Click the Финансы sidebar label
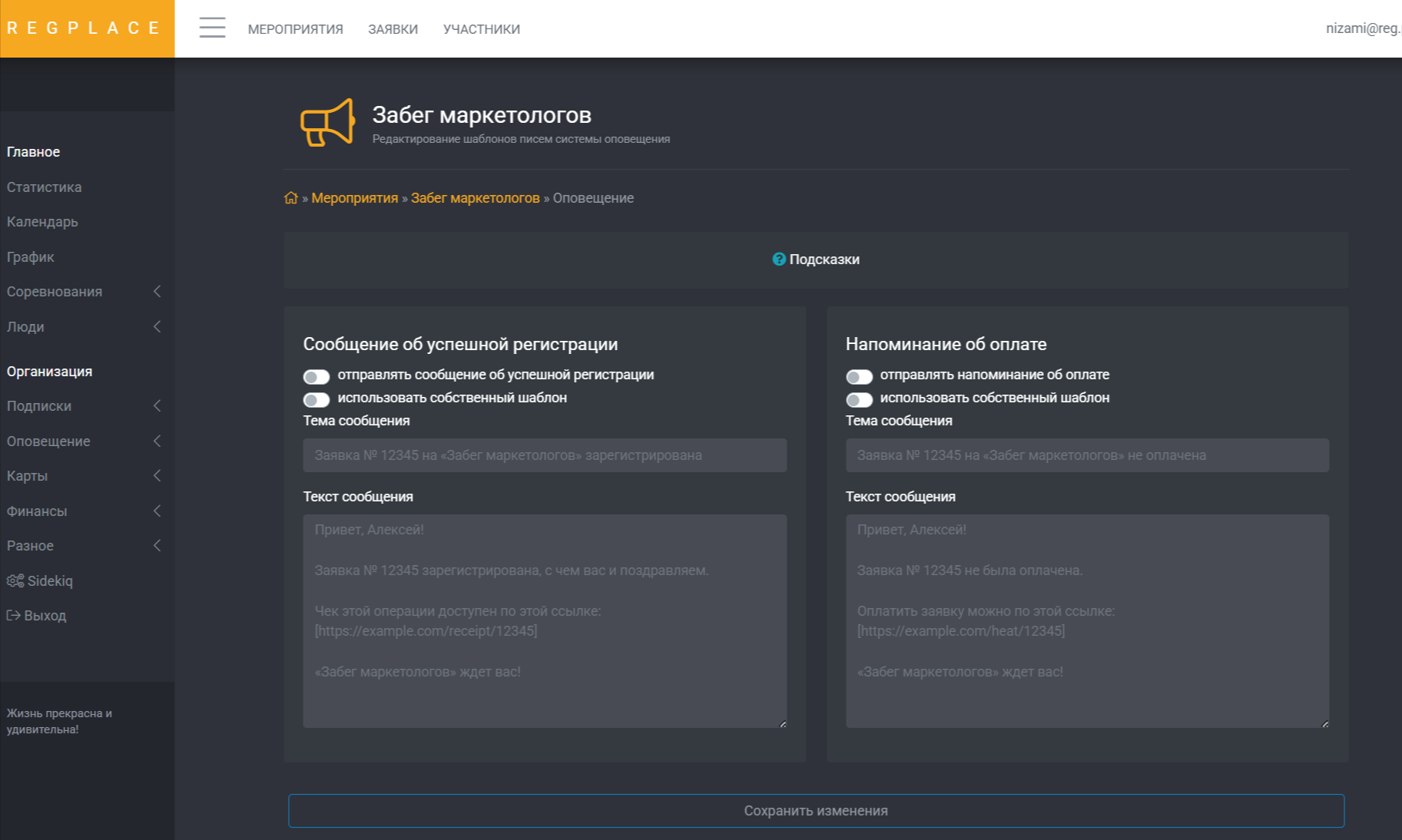This screenshot has height=840, width=1402. [x=37, y=511]
